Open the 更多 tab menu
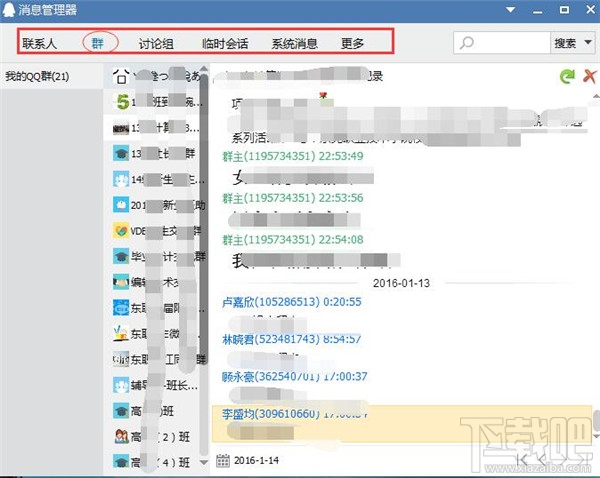600x478 pixels. (352, 43)
